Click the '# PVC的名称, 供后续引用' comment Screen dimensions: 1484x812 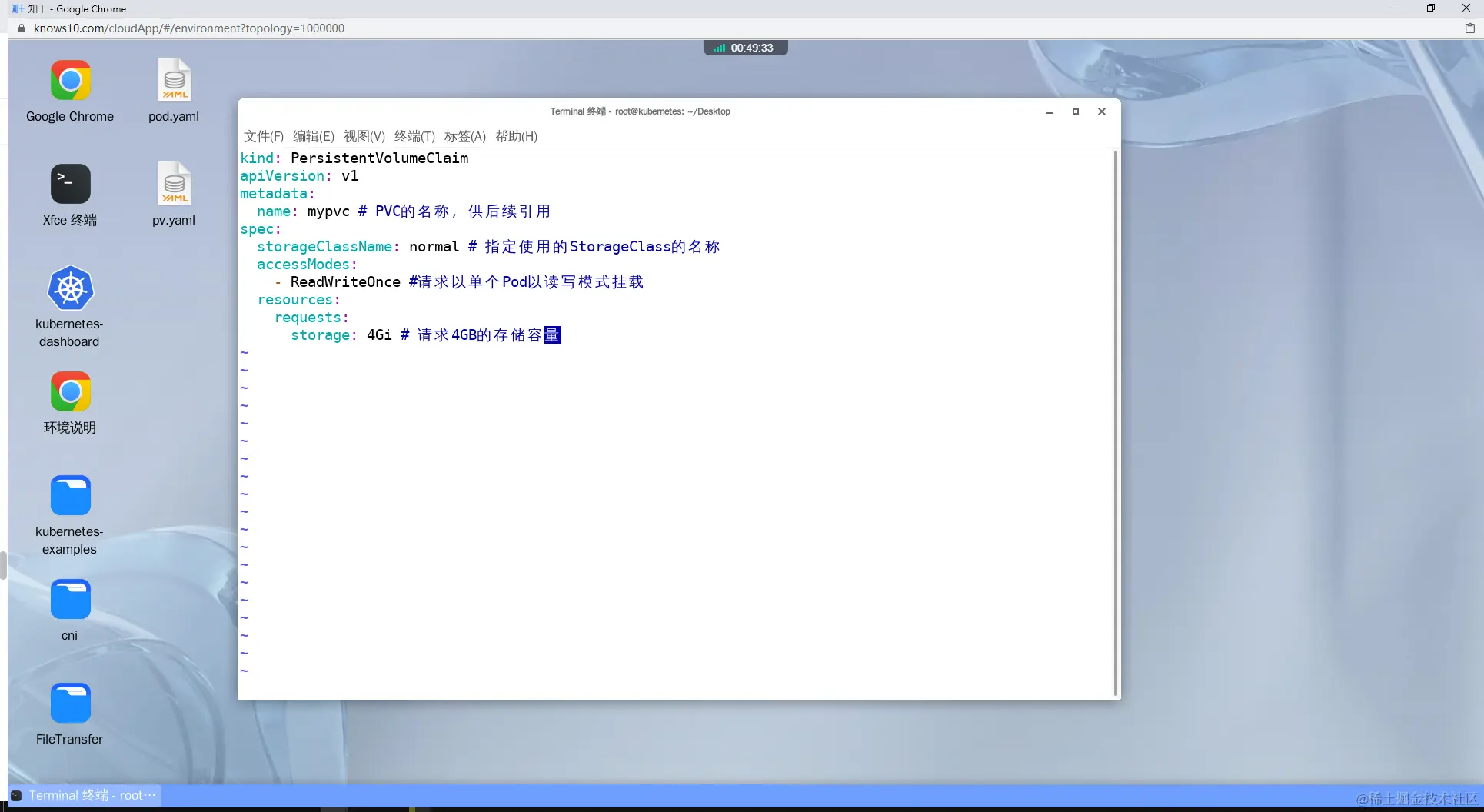pyautogui.click(x=454, y=211)
